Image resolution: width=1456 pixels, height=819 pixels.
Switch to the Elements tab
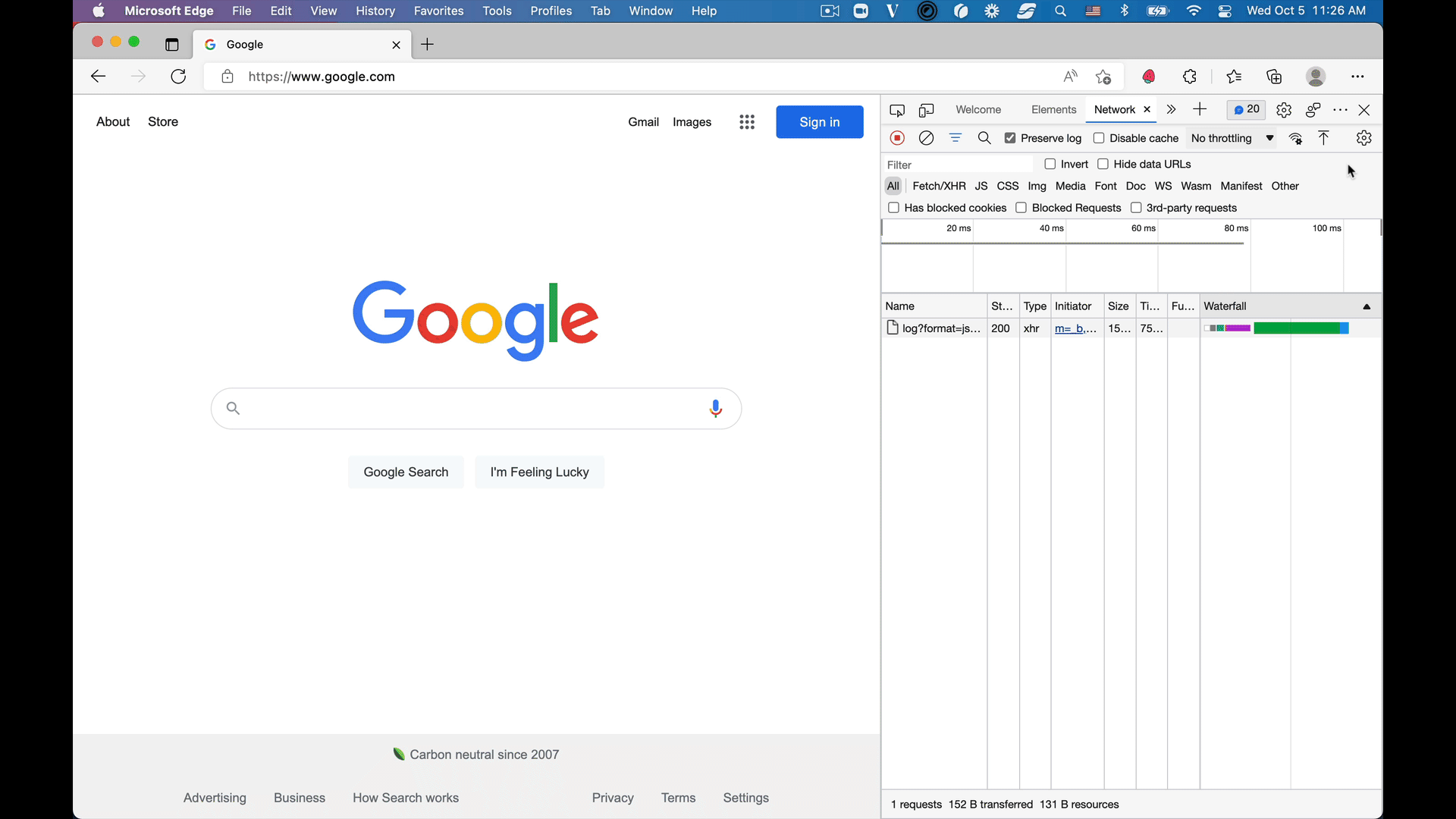pos(1053,109)
